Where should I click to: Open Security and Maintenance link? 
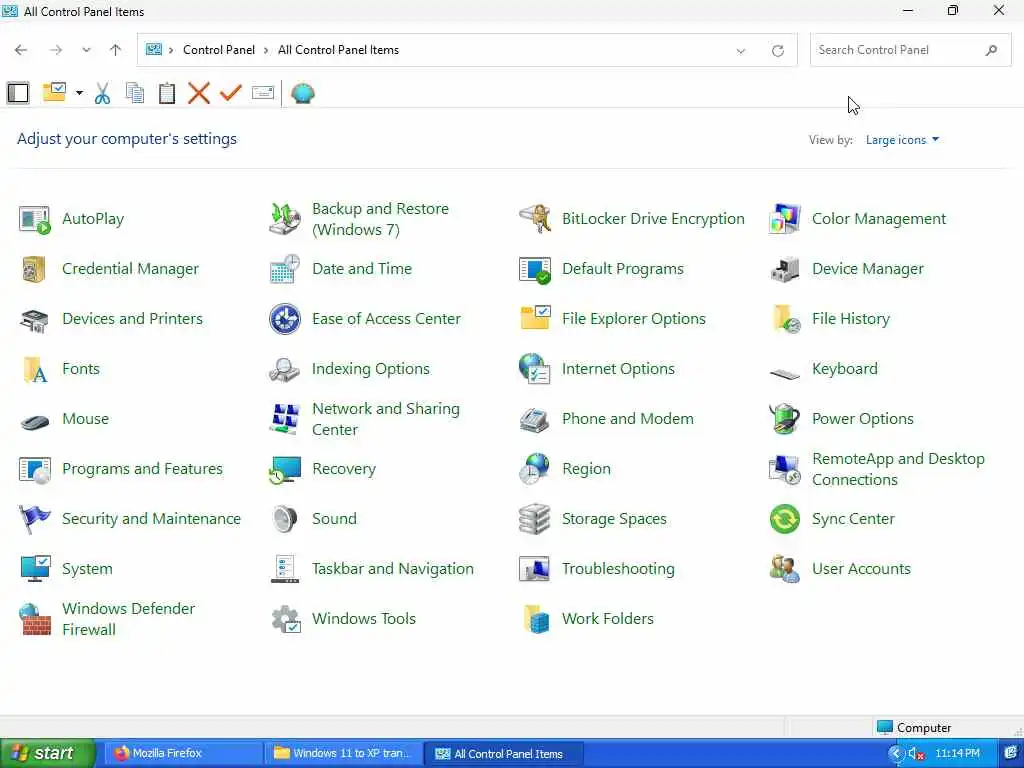pyautogui.click(x=152, y=519)
